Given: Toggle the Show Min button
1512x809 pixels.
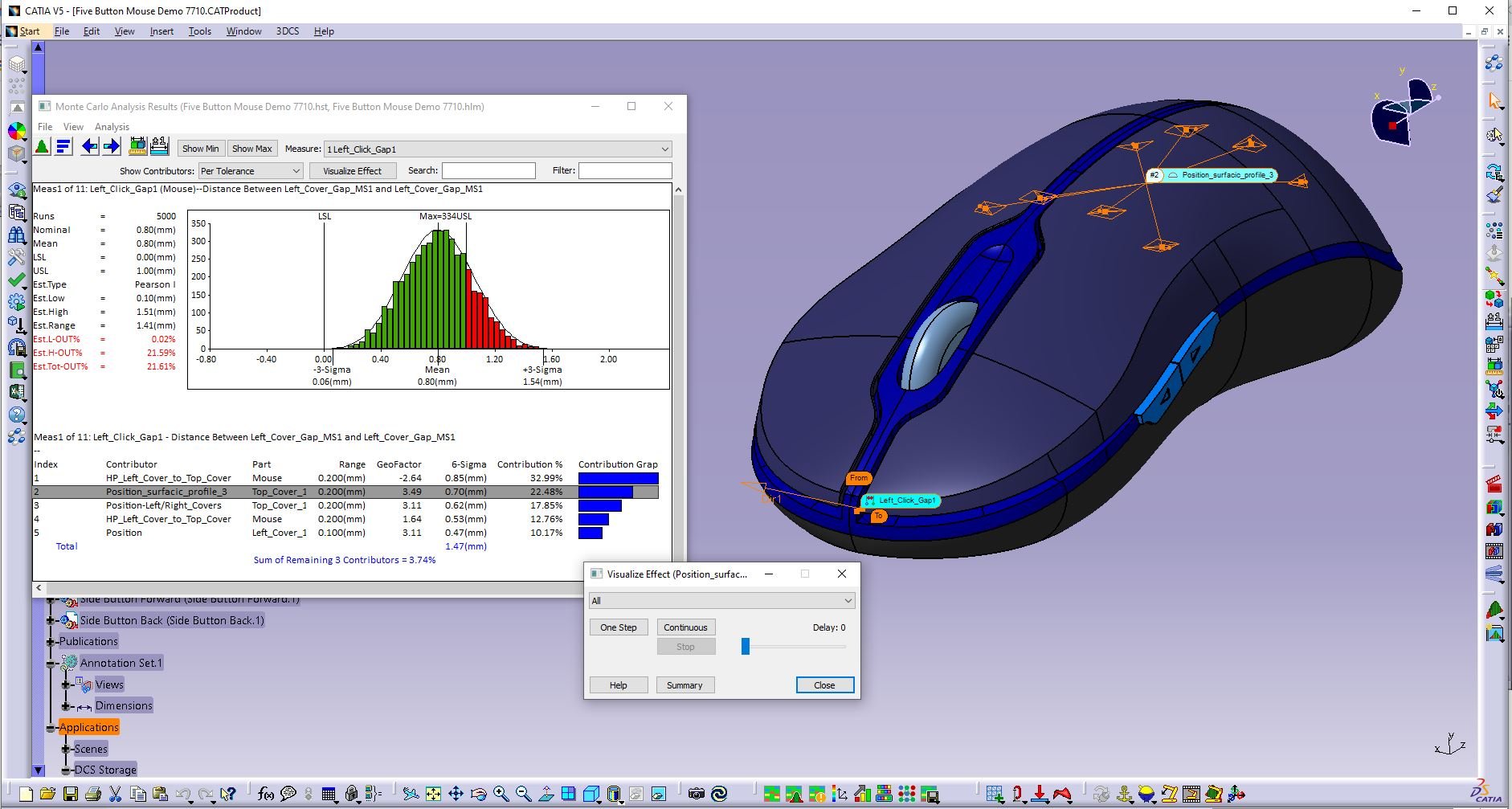Looking at the screenshot, I should point(200,149).
